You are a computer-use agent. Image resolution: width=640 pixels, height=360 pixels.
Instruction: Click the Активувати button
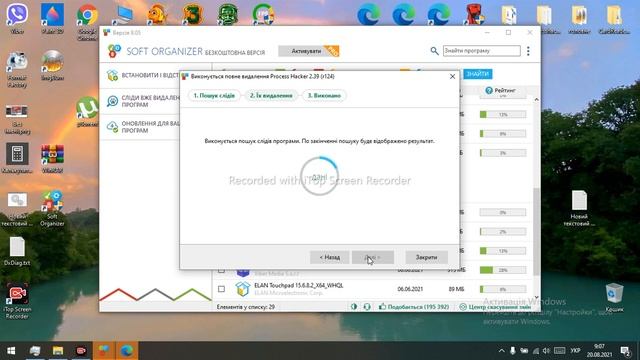coord(309,51)
